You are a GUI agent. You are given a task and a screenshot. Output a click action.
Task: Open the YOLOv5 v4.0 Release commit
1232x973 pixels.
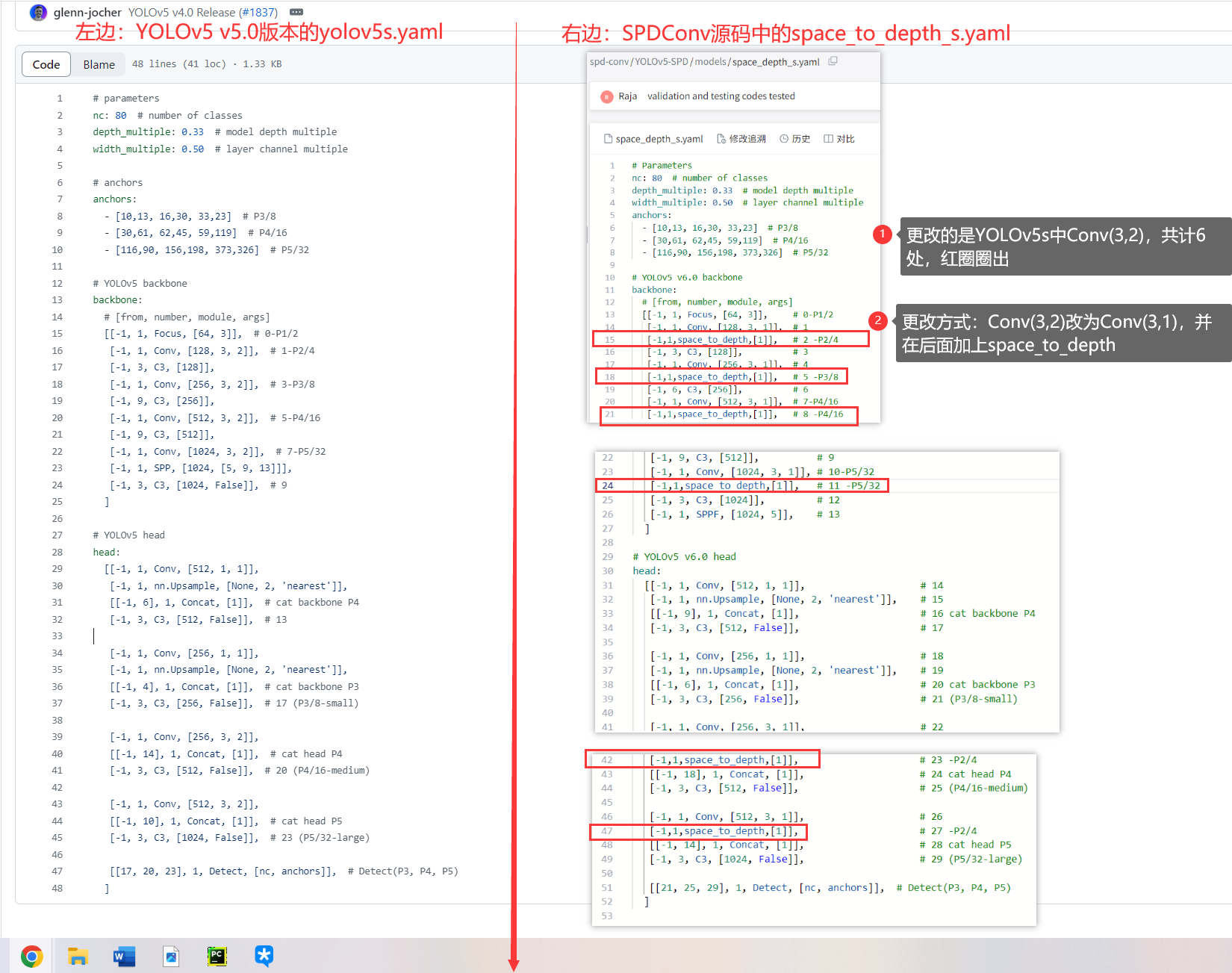pyautogui.click(x=181, y=12)
